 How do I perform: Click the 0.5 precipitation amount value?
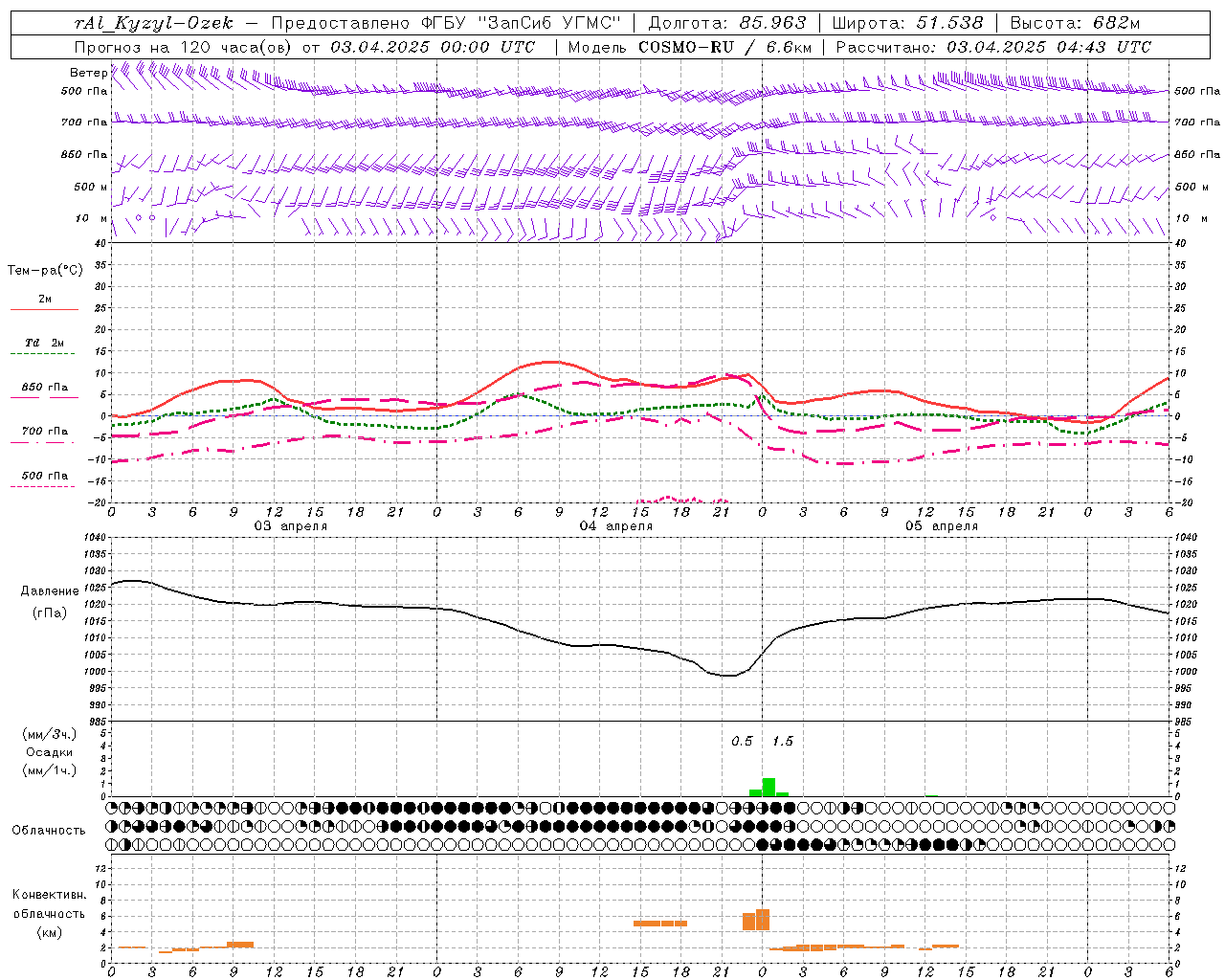(742, 741)
